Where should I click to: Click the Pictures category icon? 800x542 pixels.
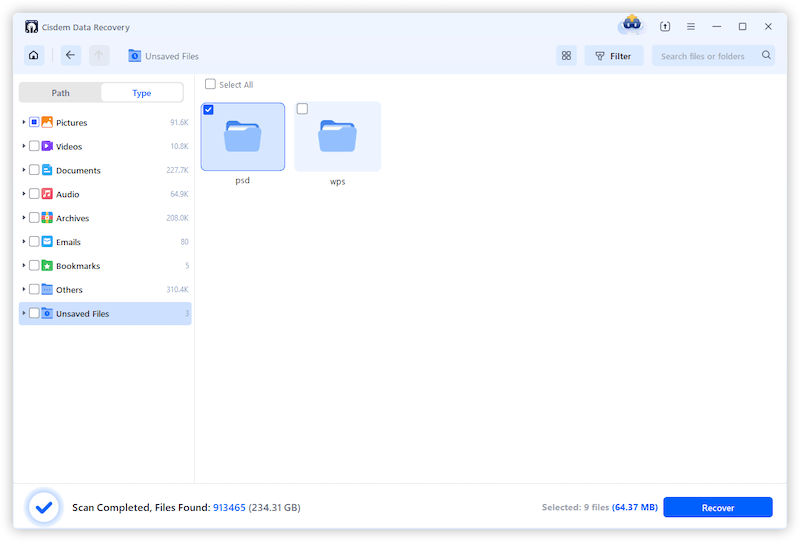point(47,122)
